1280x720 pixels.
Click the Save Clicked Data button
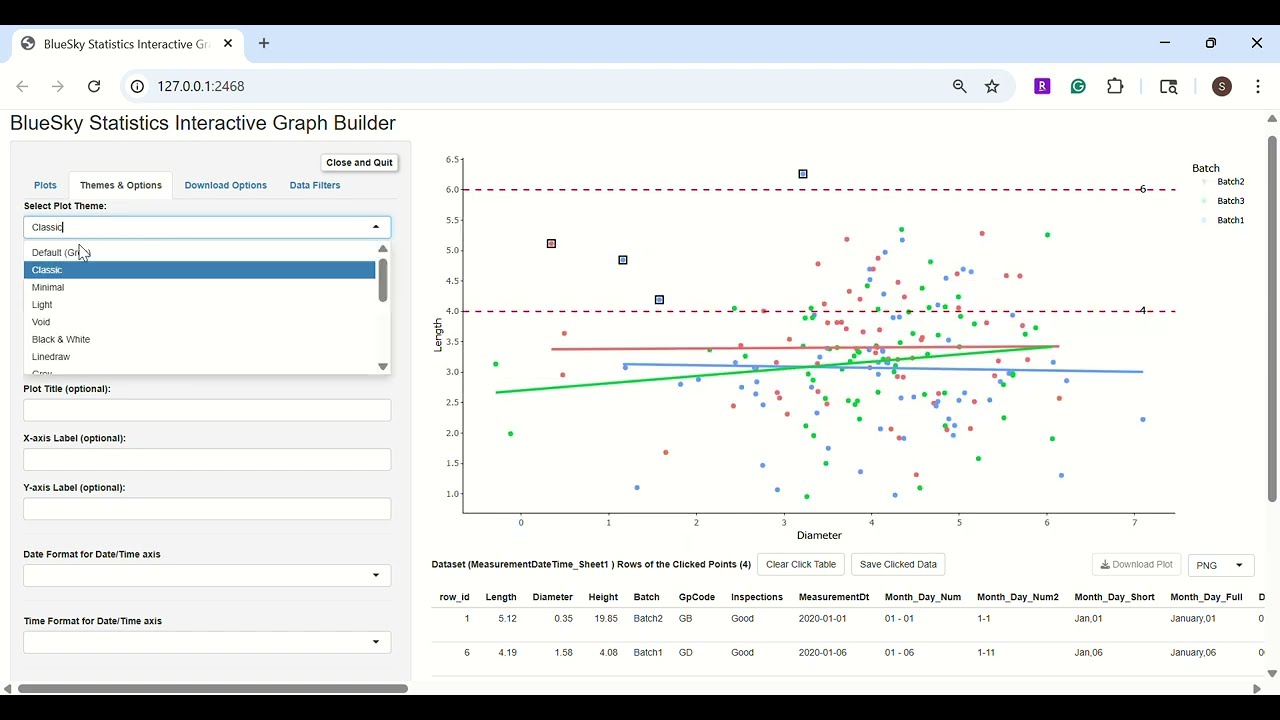pos(898,565)
